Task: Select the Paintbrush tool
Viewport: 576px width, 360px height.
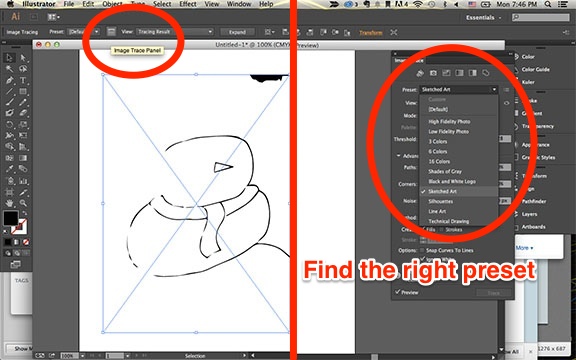Action: coord(9,102)
